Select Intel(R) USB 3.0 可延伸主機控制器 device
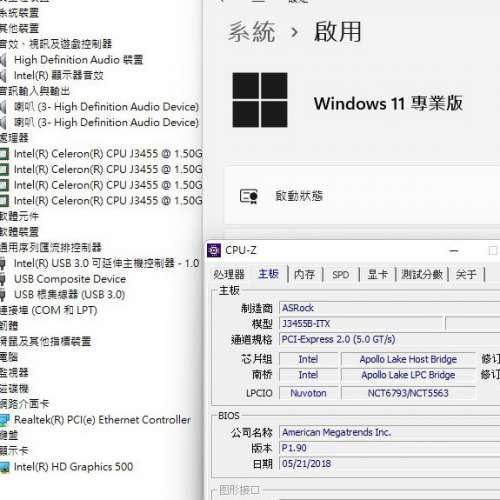 pos(107,263)
